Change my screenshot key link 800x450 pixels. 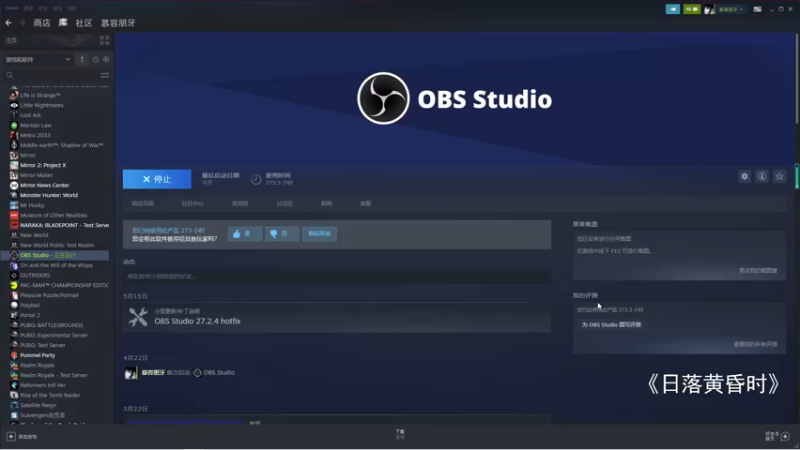(758, 270)
